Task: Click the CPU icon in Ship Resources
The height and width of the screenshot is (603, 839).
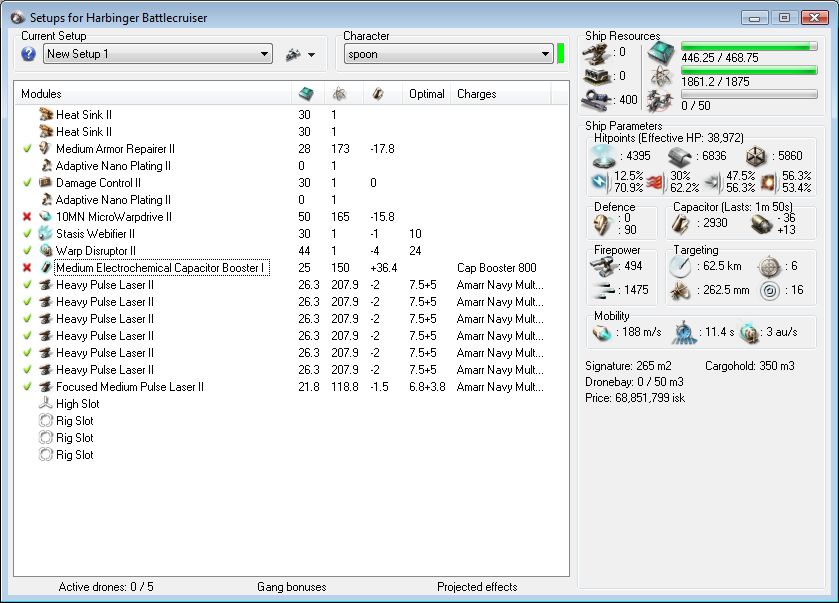Action: click(661, 52)
